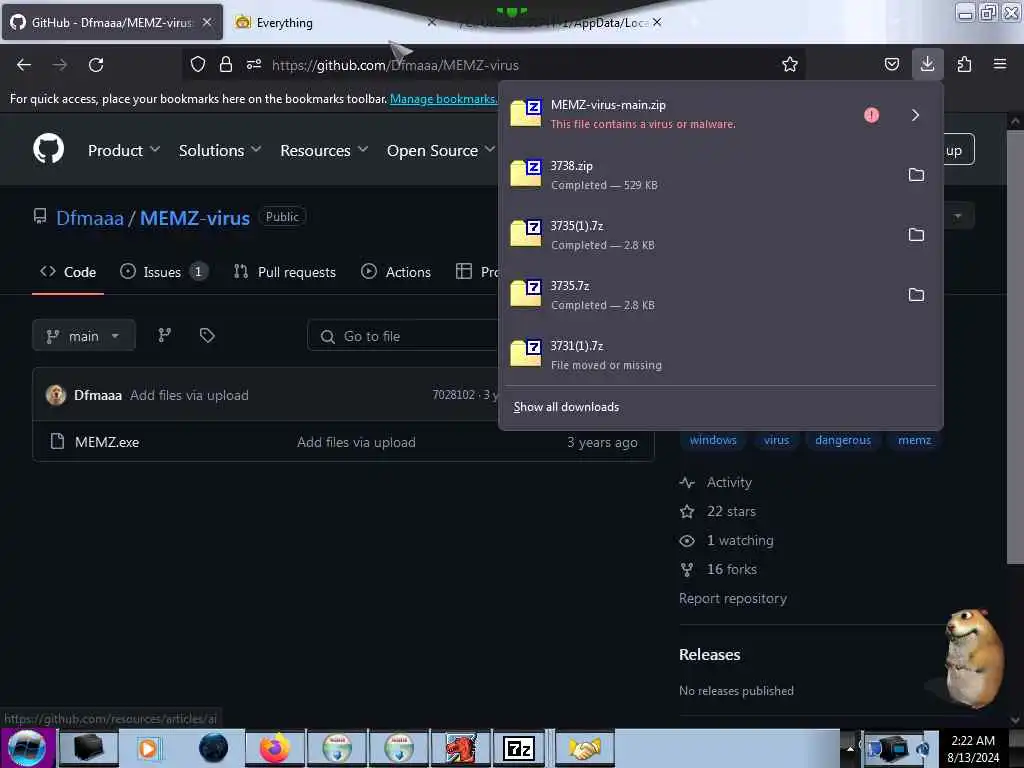Click the malware warning badge for MEMZ-virus-main.zip

pos(871,115)
